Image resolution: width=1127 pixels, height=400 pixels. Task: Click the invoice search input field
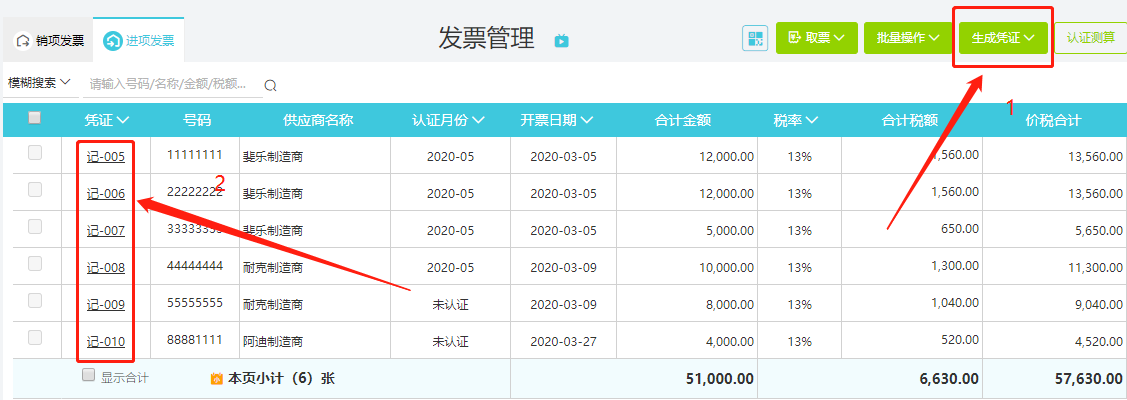[170, 84]
